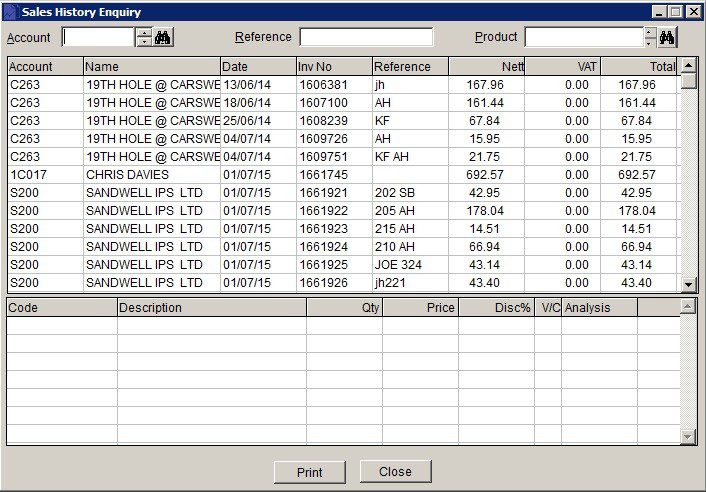Click the Reference column header
Viewport: 706px width, 492px height.
coord(411,67)
